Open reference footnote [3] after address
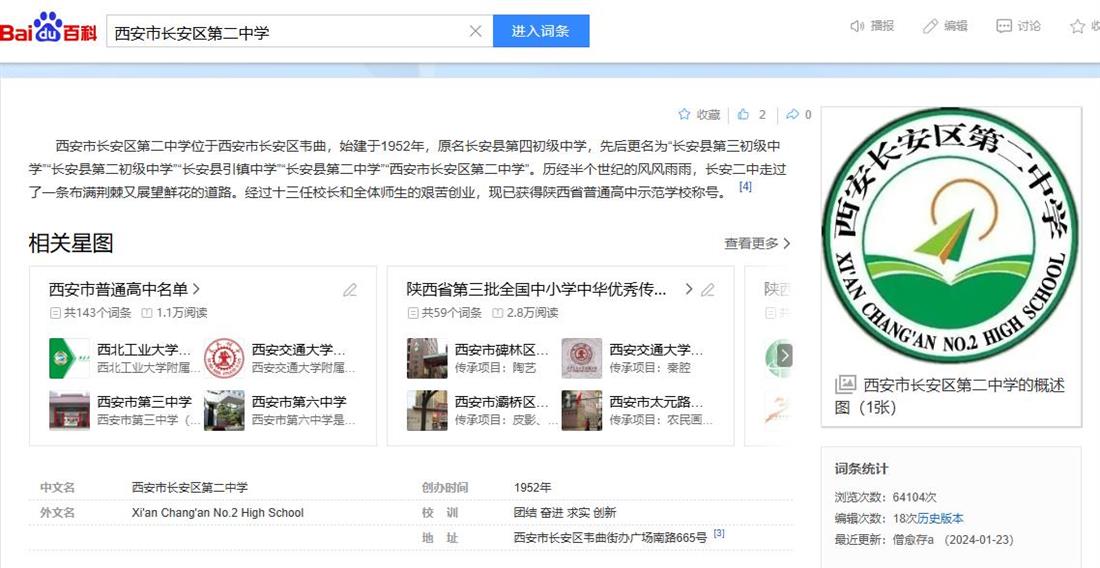 (719, 534)
